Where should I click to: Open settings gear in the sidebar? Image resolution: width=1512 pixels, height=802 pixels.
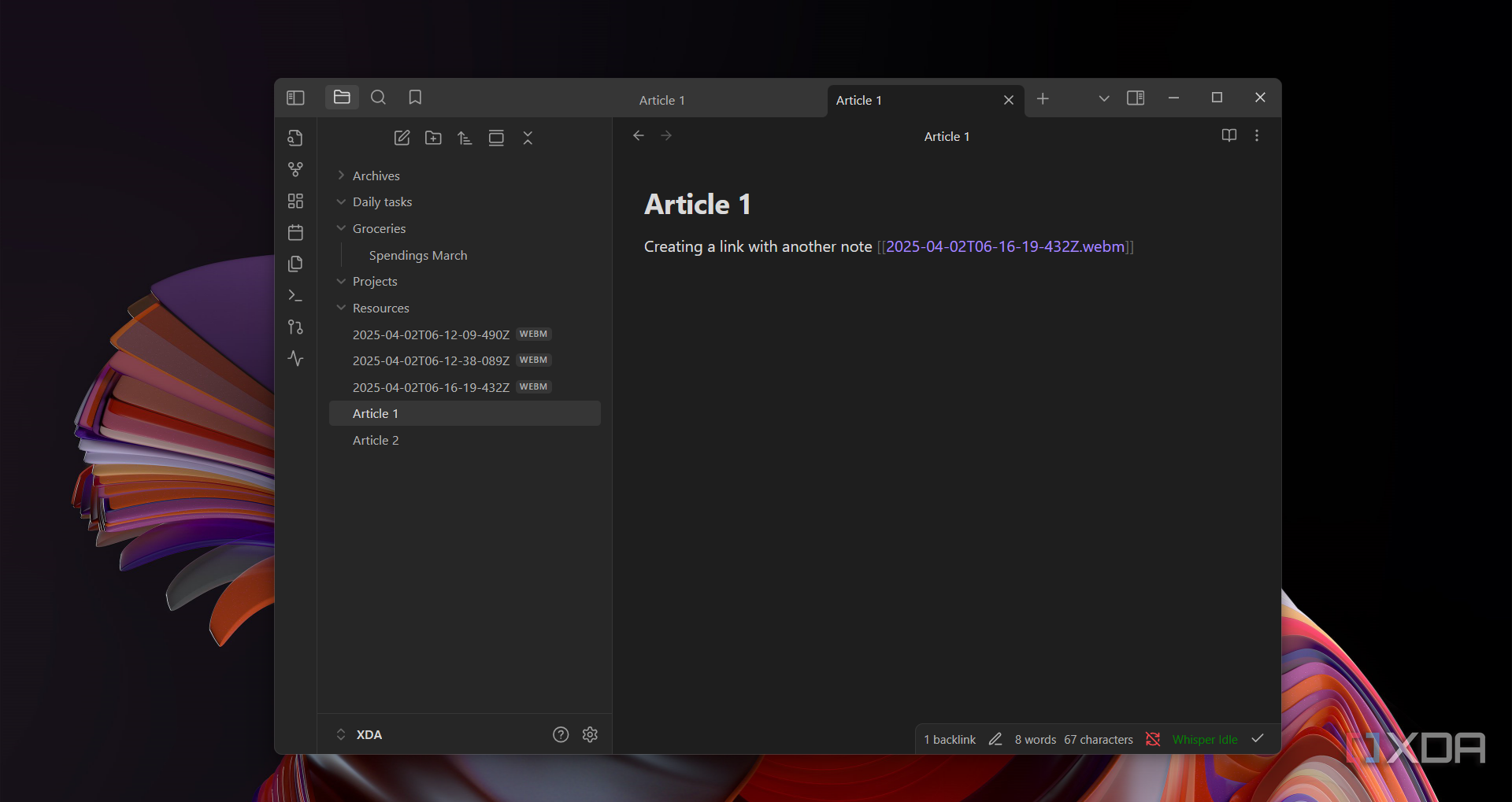[590, 734]
